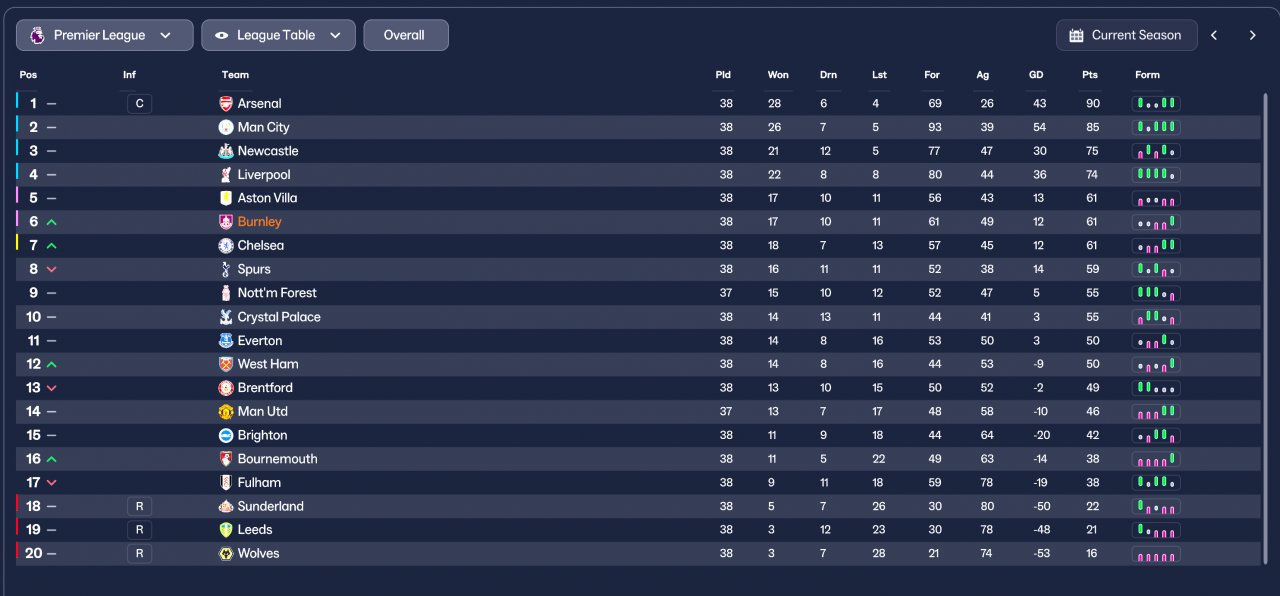The image size is (1280, 596).
Task: Go to the next season arrow
Action: click(1252, 35)
